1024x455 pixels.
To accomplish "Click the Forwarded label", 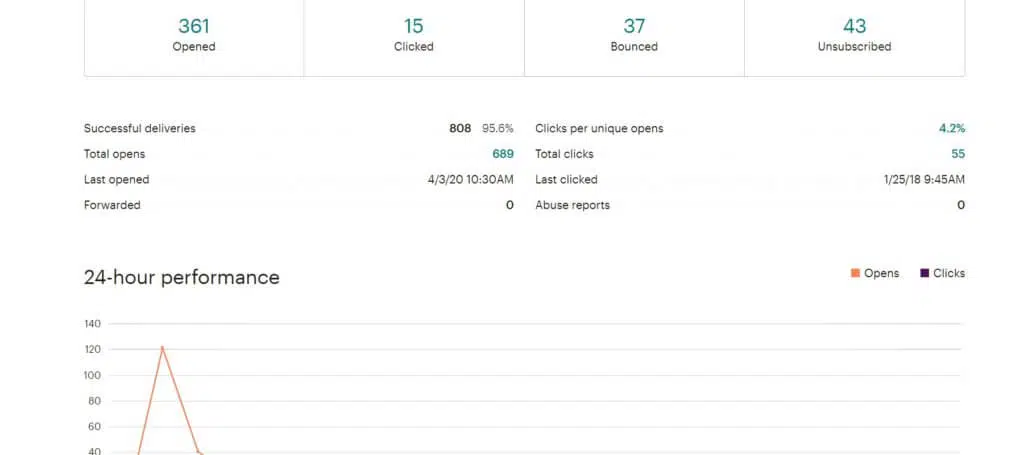I will click(x=112, y=205).
